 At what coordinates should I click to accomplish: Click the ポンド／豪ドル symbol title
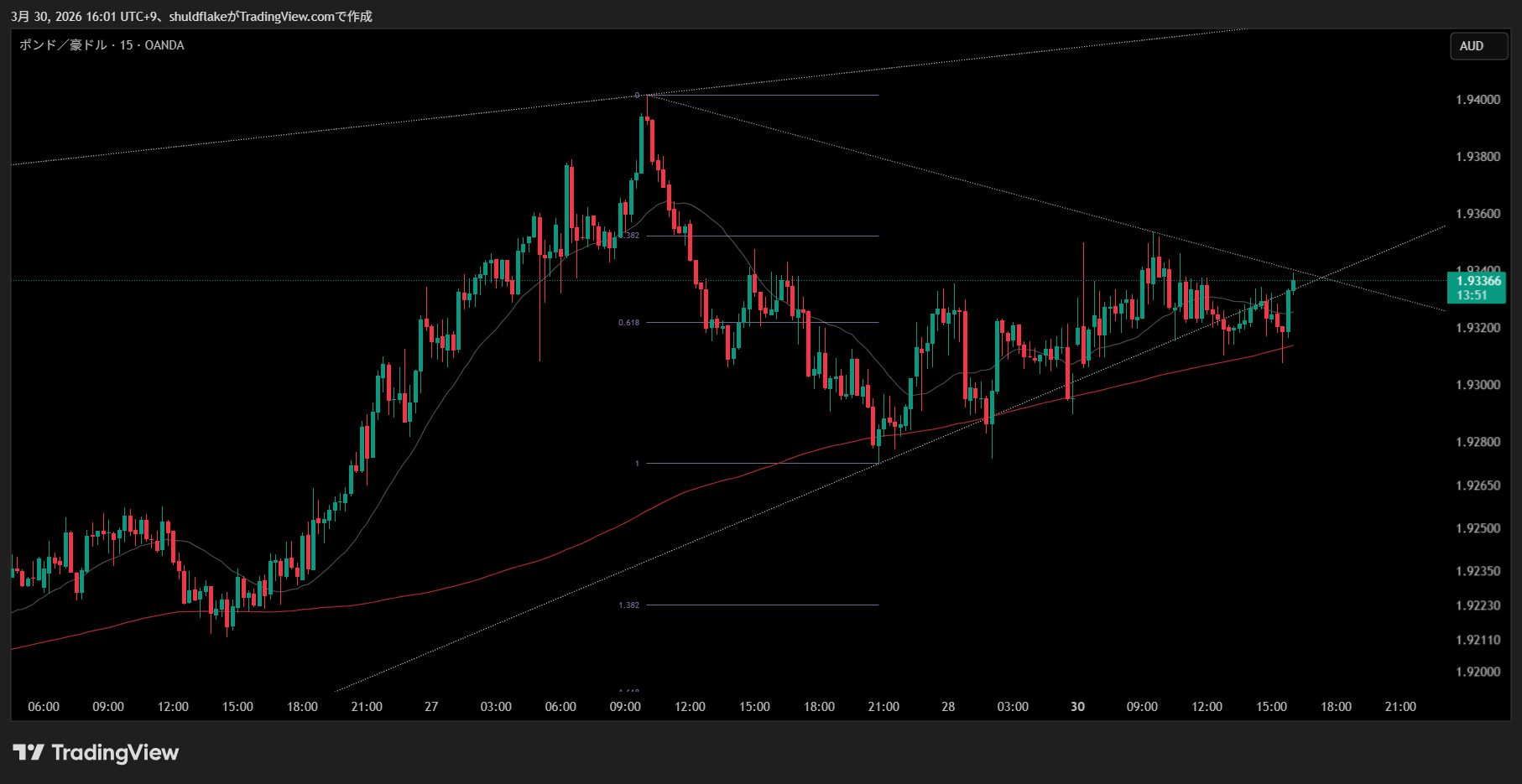(63, 45)
